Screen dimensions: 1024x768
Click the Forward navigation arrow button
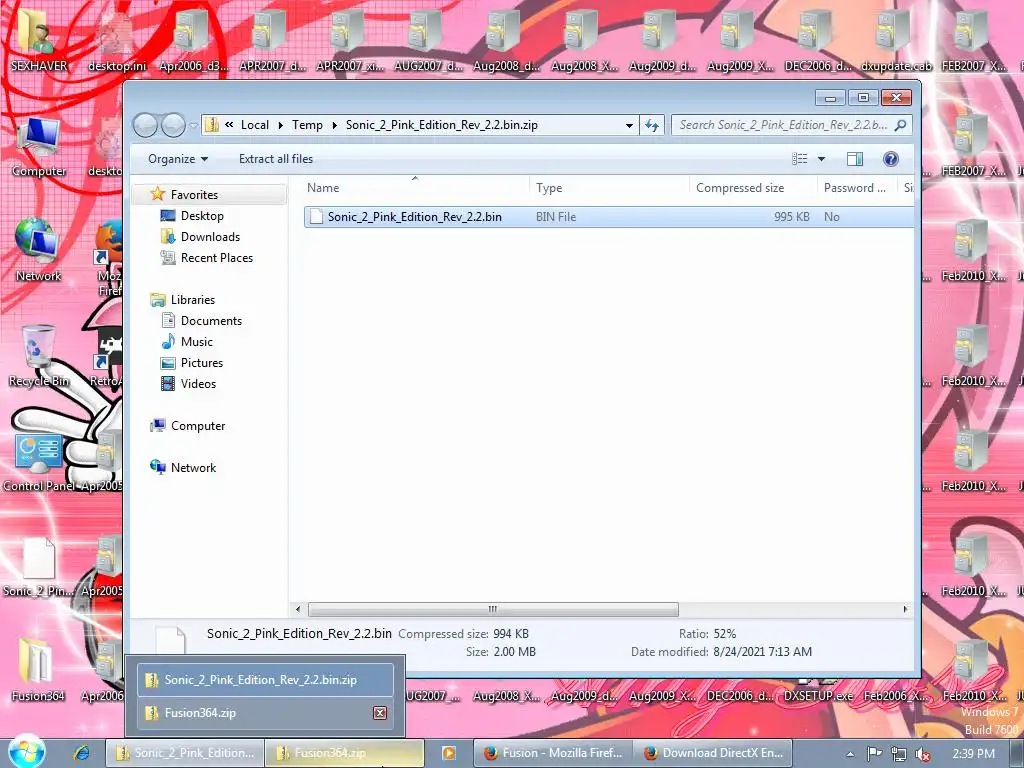(x=173, y=125)
